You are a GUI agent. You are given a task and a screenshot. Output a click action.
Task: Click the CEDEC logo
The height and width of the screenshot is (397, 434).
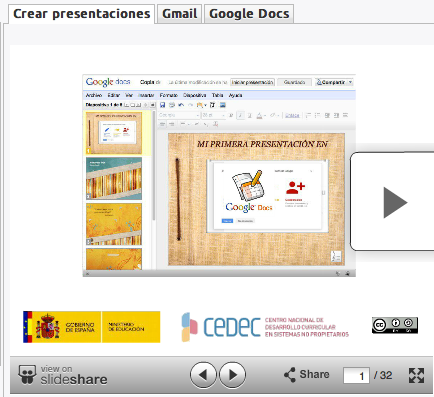pos(265,327)
